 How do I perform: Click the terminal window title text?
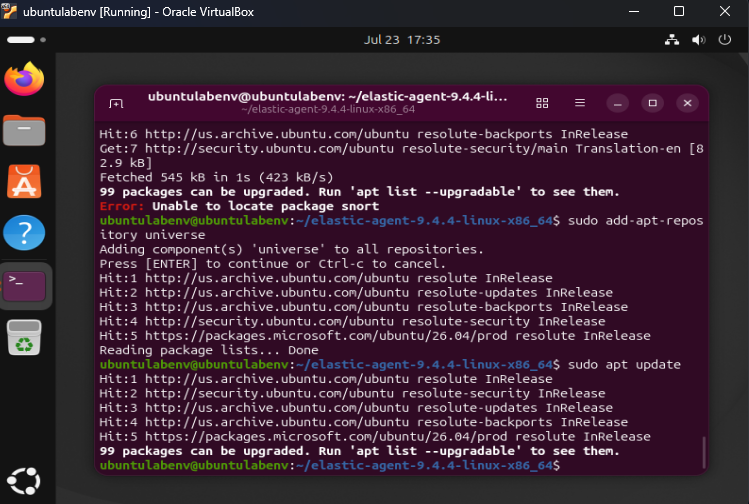[x=328, y=97]
